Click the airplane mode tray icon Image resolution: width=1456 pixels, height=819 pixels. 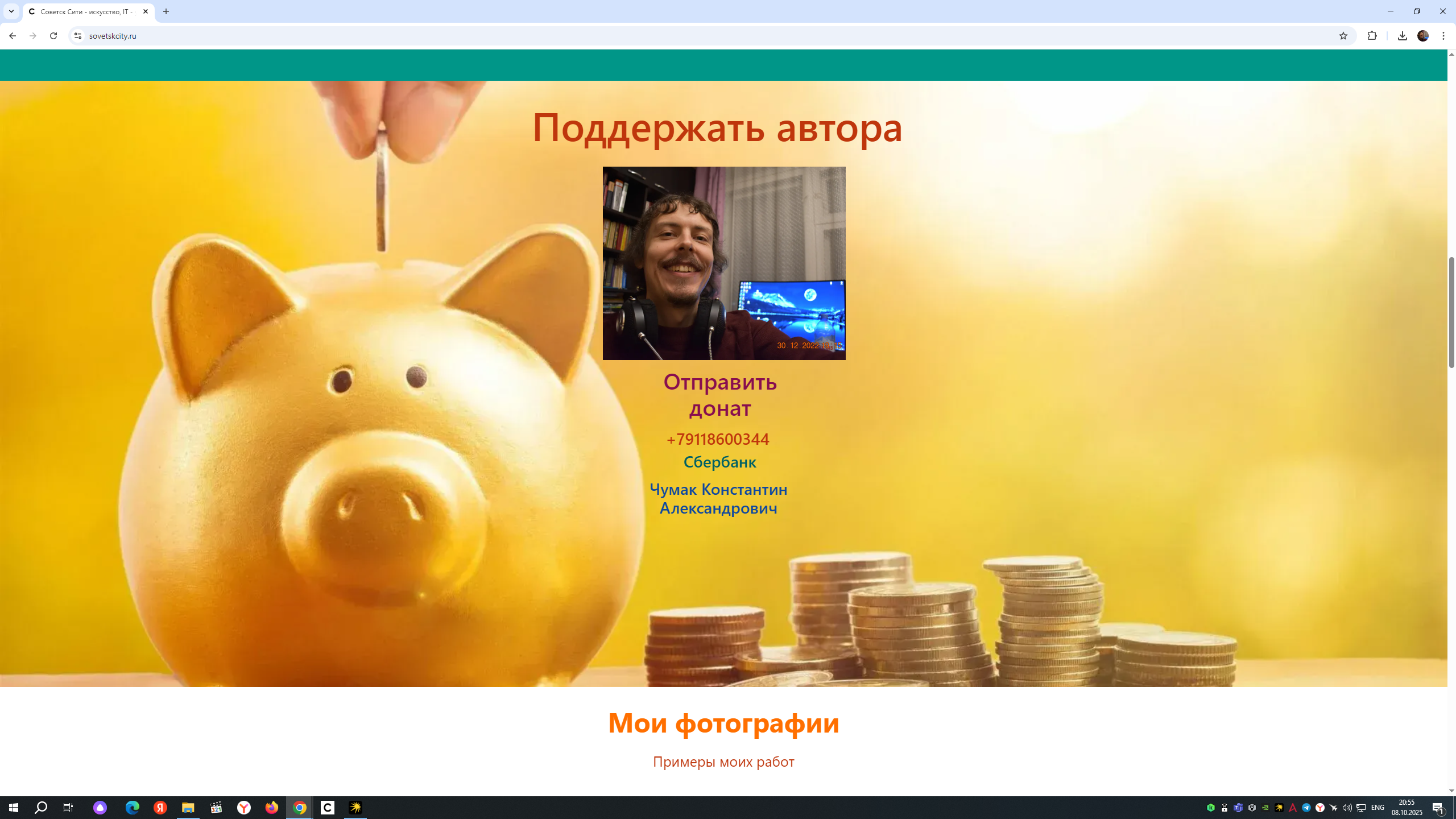[1334, 808]
